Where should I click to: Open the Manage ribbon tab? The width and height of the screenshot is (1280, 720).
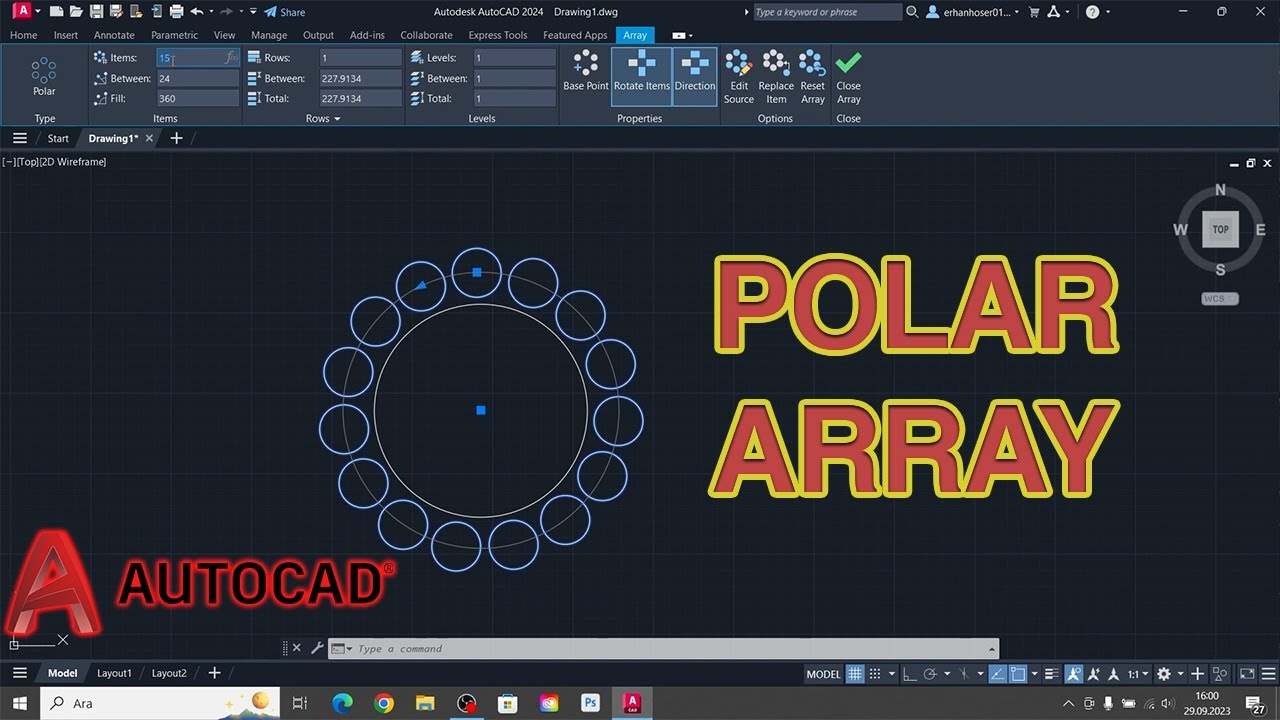click(269, 35)
